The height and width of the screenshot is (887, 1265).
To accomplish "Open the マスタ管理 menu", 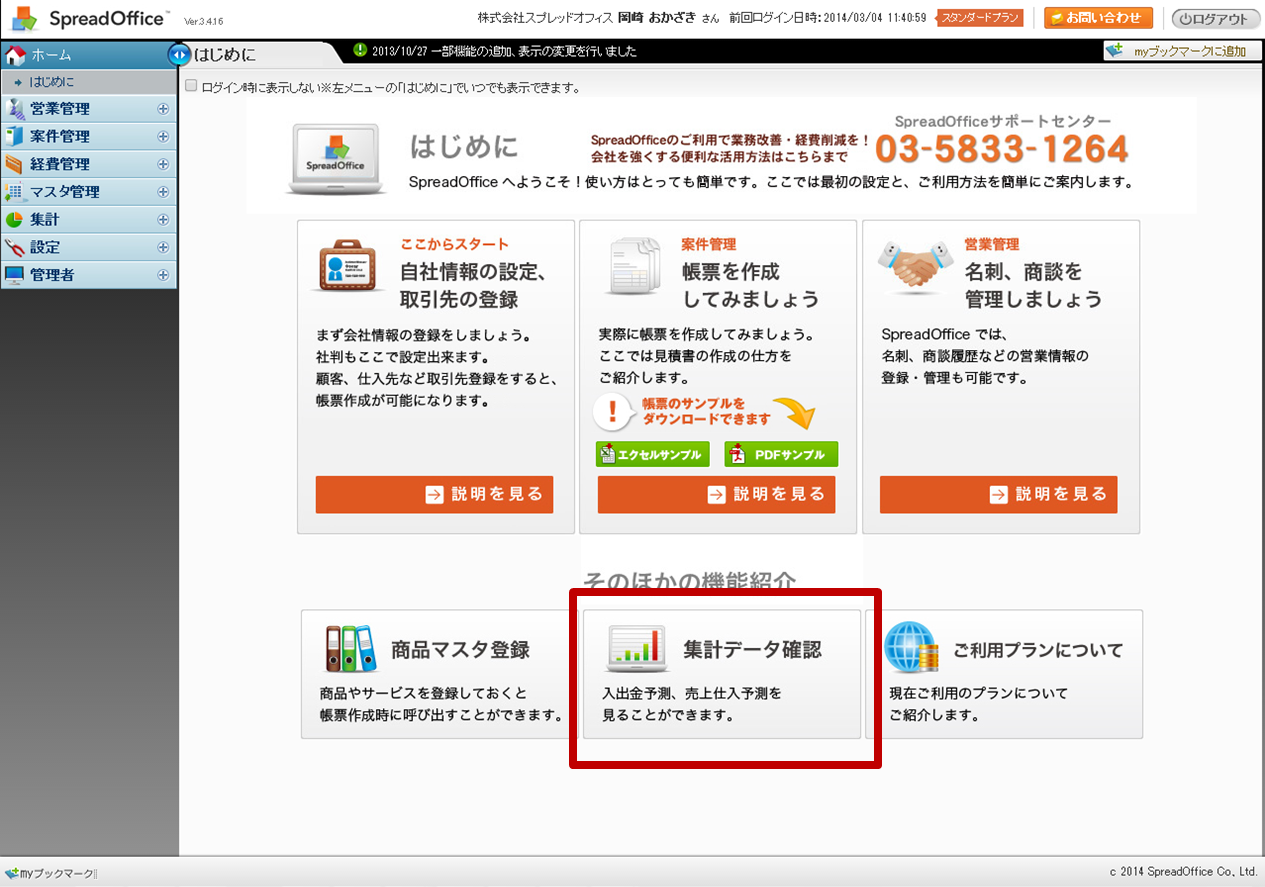I will coord(89,192).
